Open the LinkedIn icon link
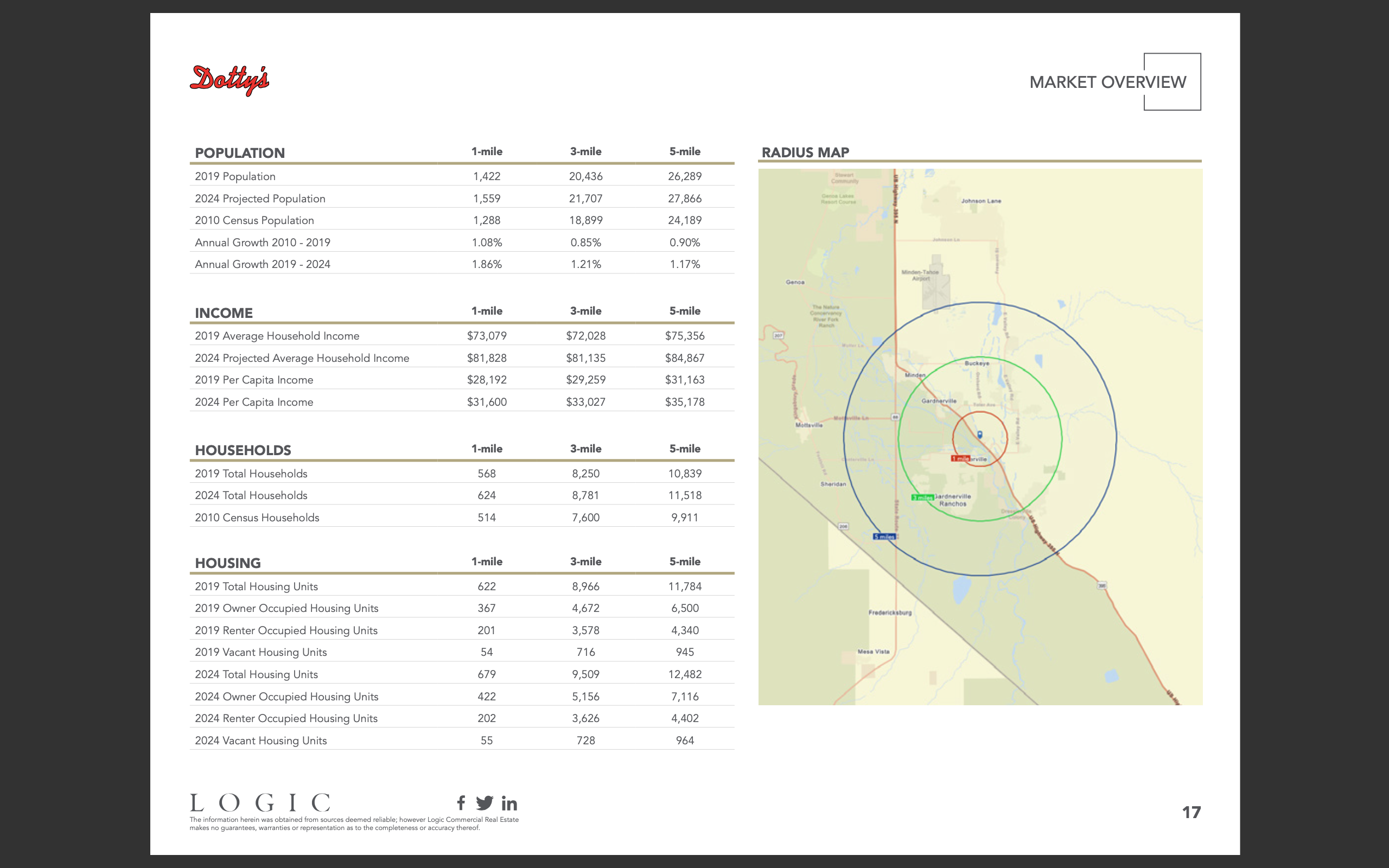 pos(509,803)
